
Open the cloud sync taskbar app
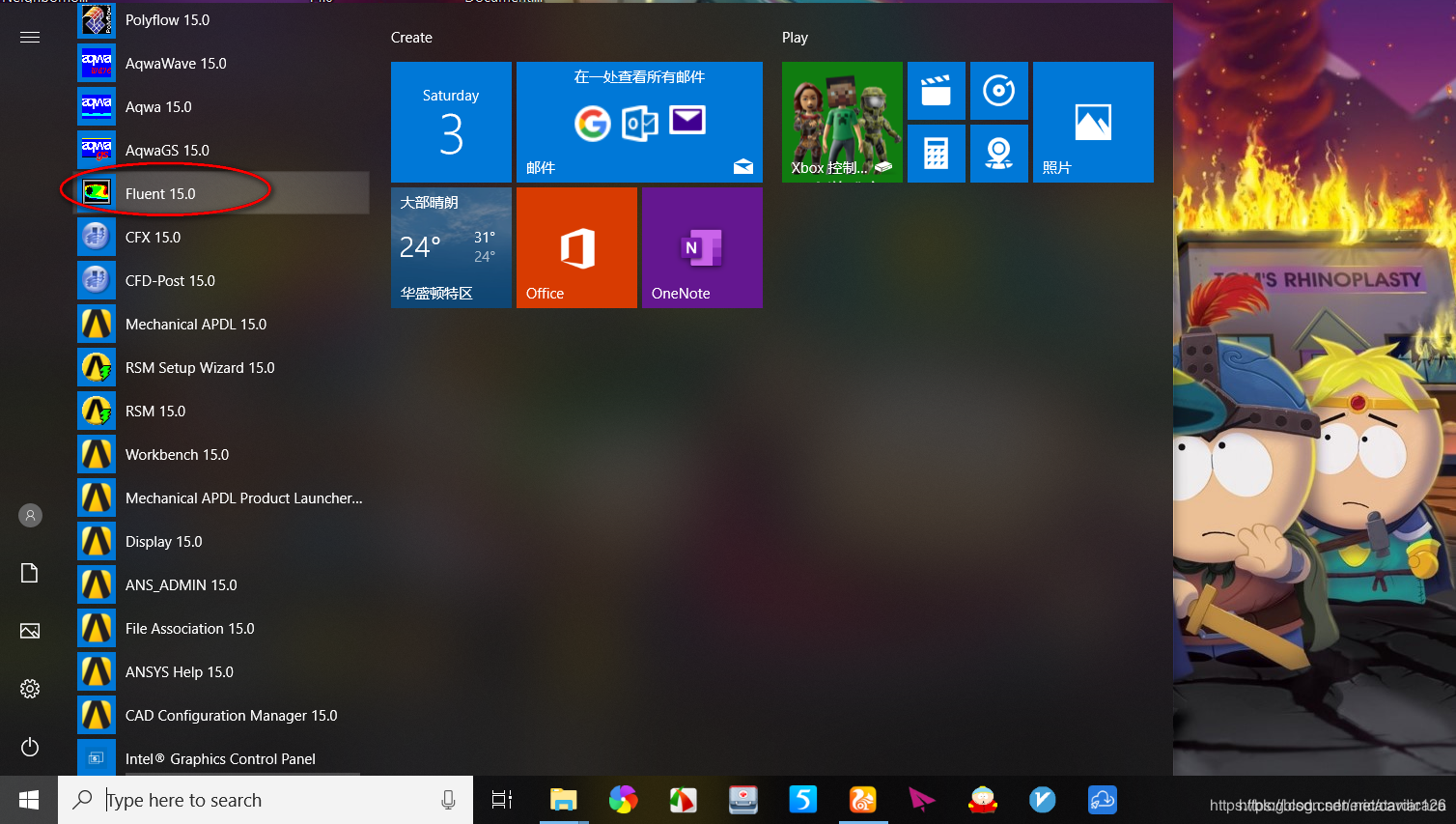click(1103, 800)
